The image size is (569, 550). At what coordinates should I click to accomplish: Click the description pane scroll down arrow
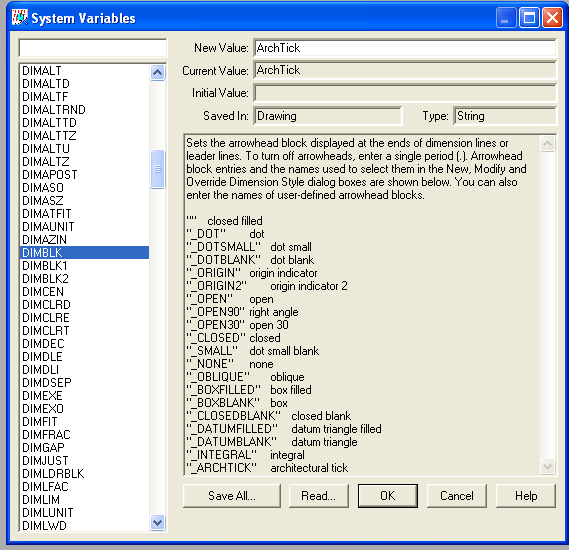tap(547, 466)
